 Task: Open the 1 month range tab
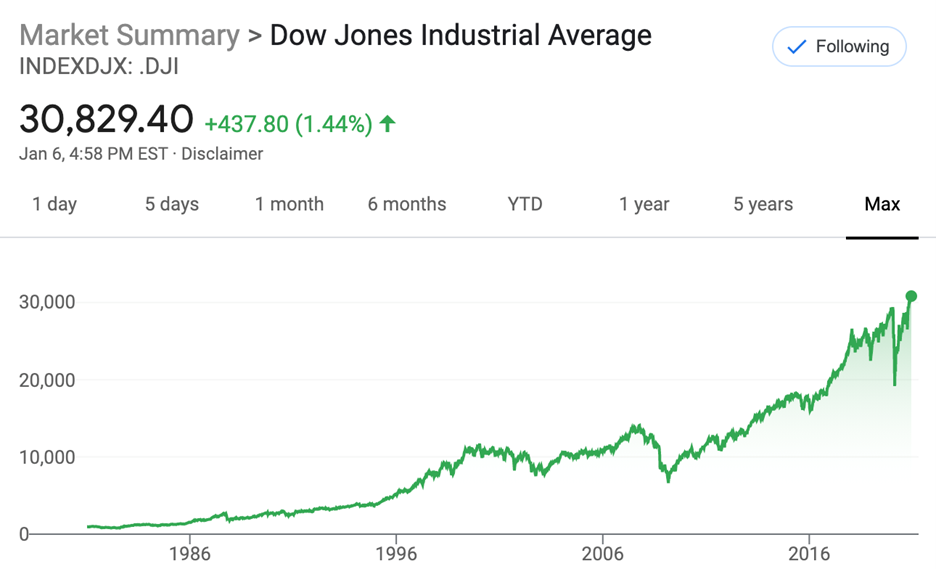click(289, 204)
